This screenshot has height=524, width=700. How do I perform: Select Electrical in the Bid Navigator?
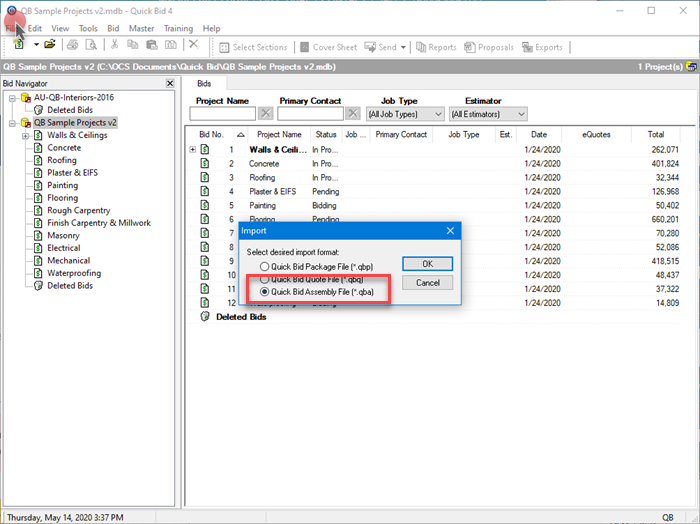point(64,248)
